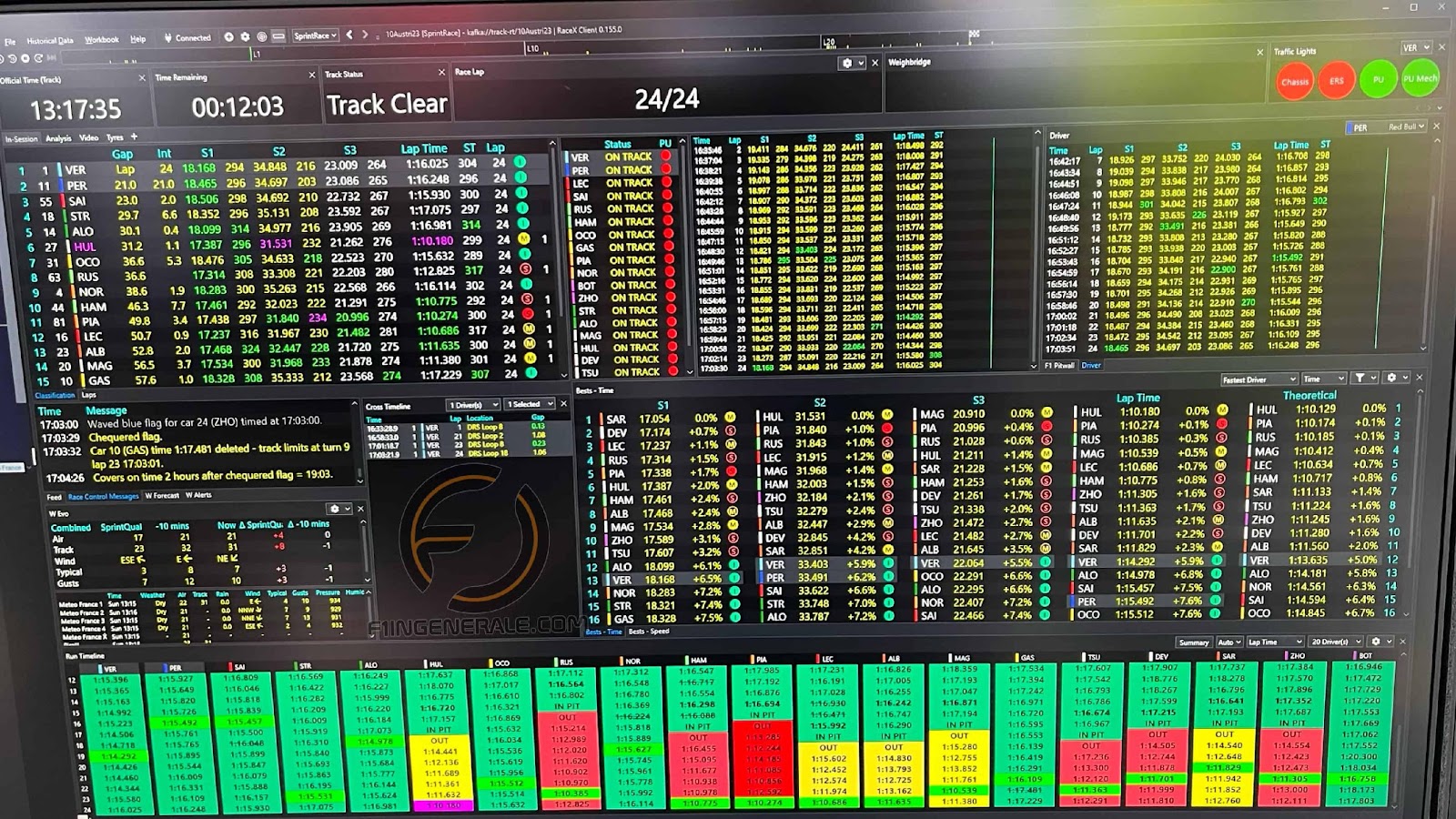
Task: Click the circled plus add icon in toolbar
Action: coord(228,37)
